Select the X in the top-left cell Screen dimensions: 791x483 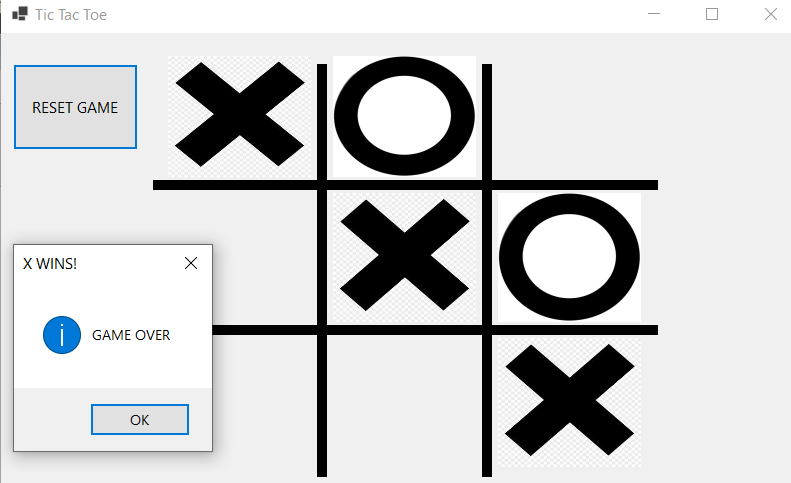point(240,115)
